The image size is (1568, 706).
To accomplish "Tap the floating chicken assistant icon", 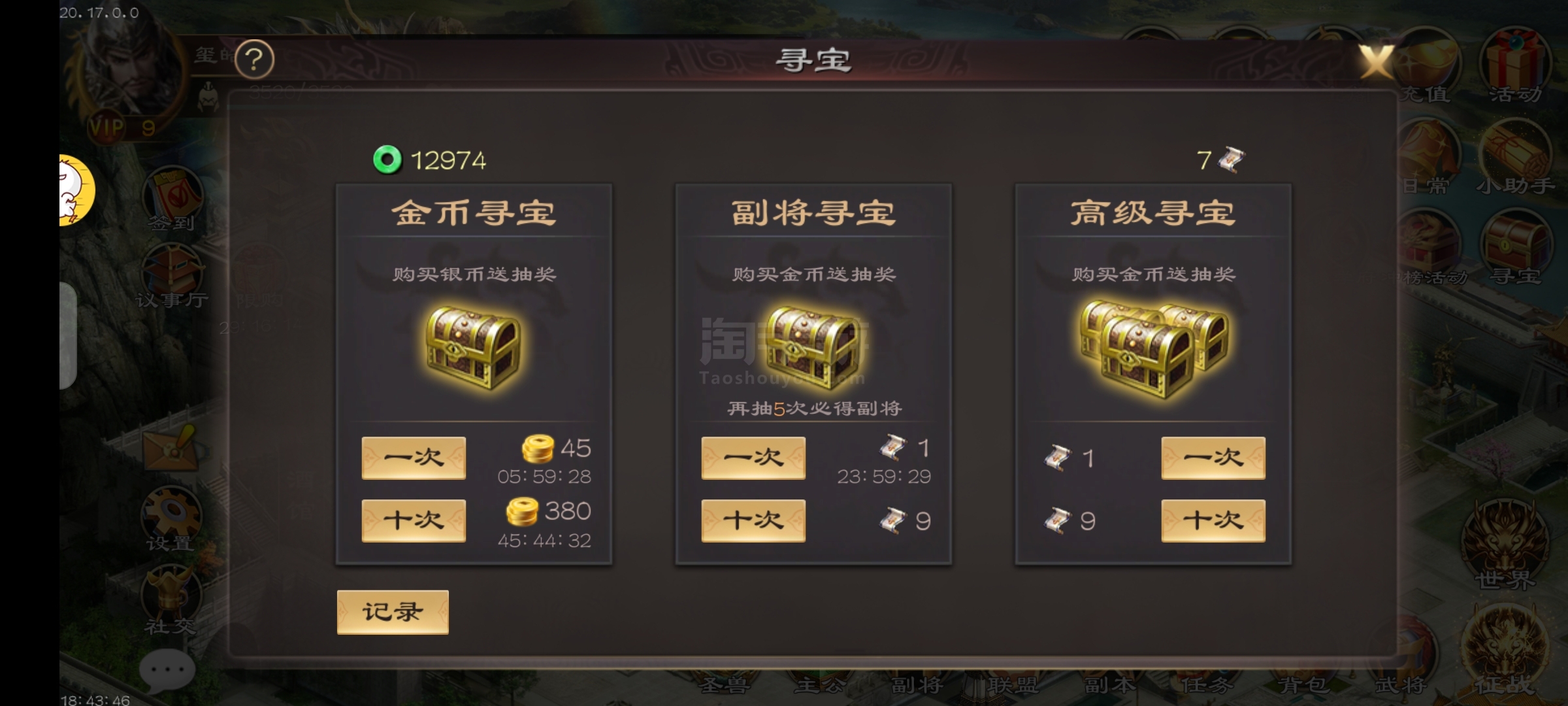I will click(76, 190).
